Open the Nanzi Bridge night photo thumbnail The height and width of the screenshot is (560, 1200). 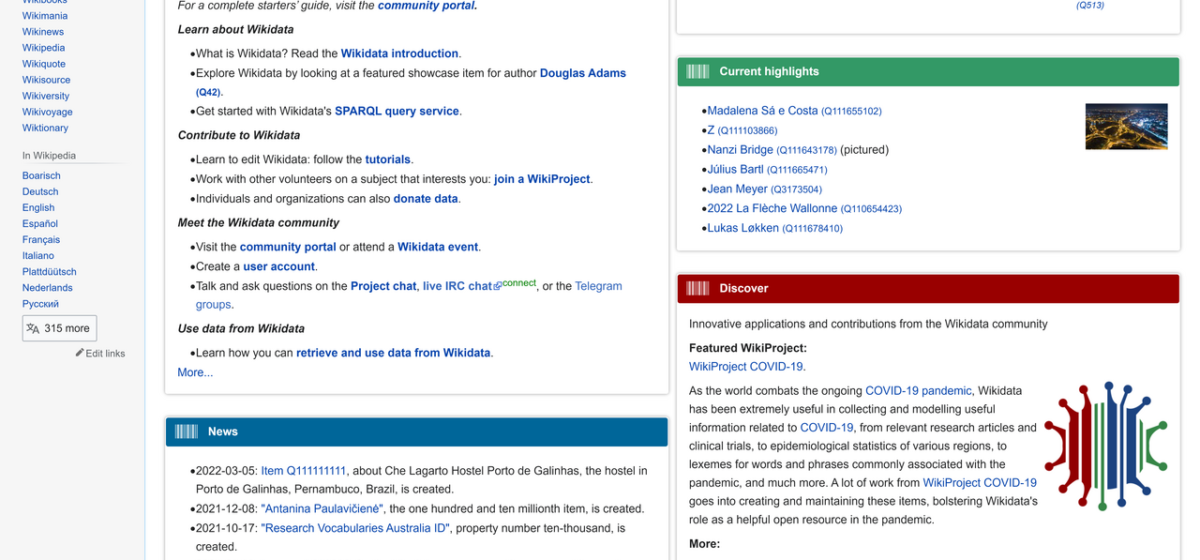[1126, 126]
